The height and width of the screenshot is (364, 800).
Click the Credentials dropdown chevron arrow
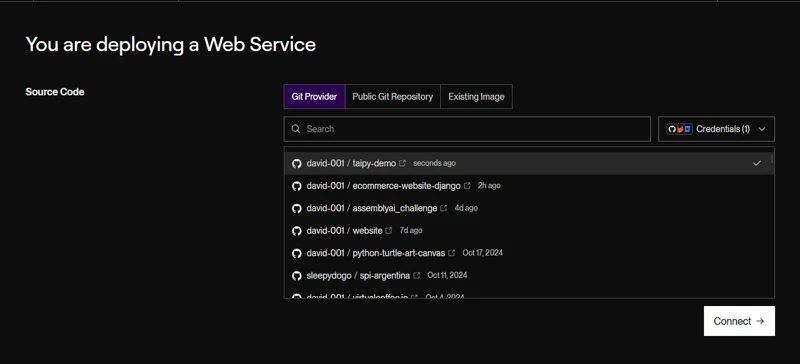pos(762,129)
